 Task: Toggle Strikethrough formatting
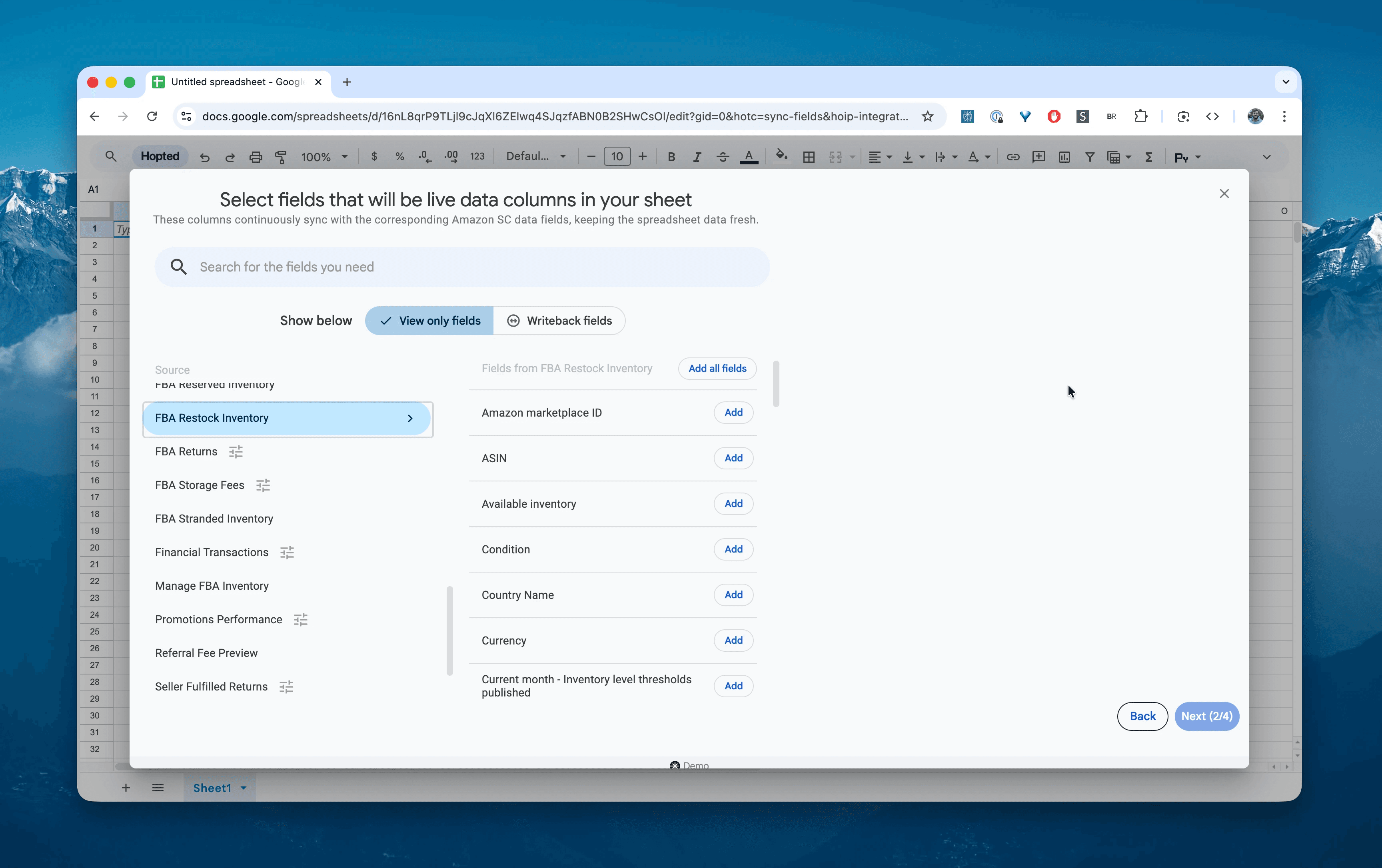[723, 157]
